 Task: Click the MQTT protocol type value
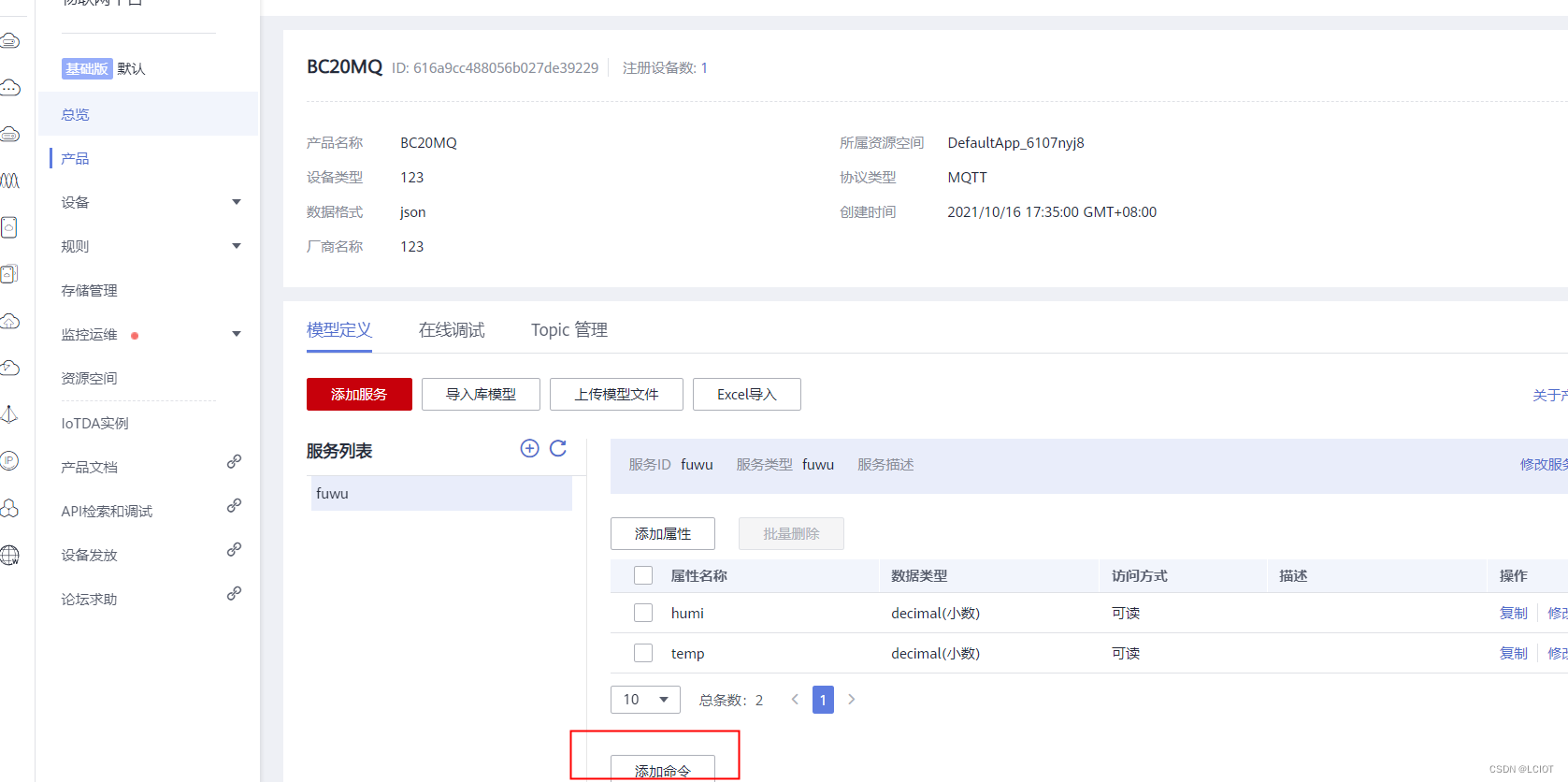[x=968, y=178]
